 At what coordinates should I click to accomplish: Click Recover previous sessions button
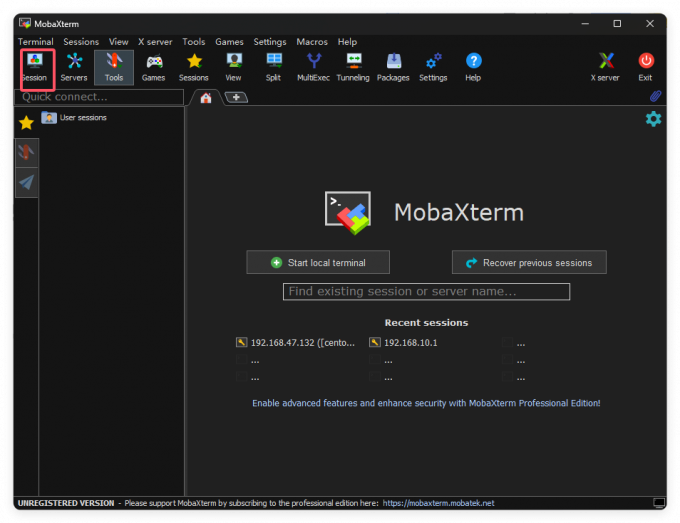529,262
